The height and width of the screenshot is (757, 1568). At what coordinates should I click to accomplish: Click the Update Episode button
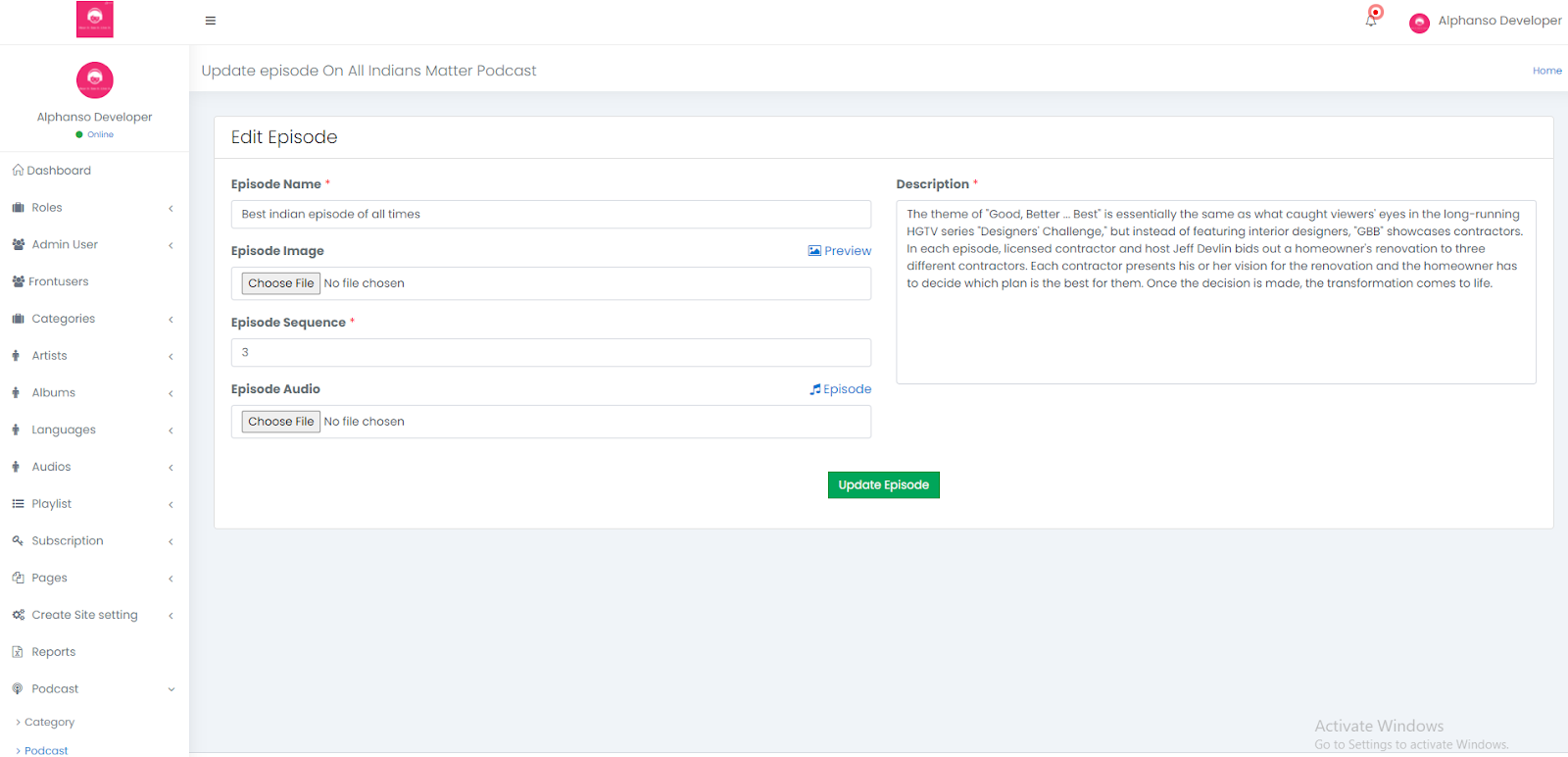click(x=883, y=484)
